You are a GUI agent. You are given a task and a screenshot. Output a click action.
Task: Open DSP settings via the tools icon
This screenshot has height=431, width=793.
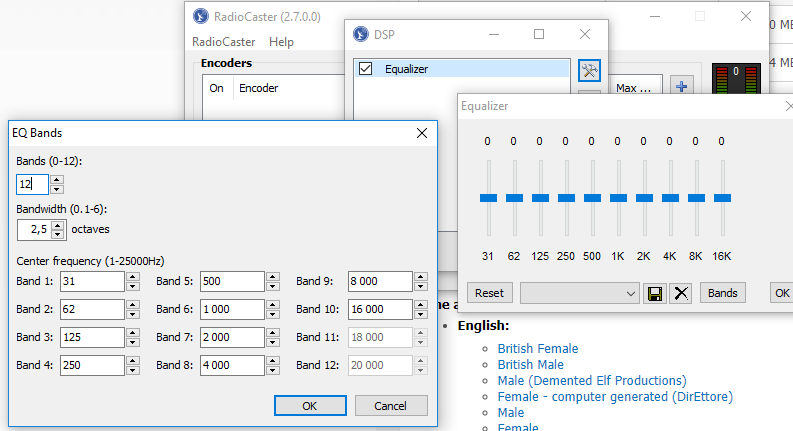[589, 70]
